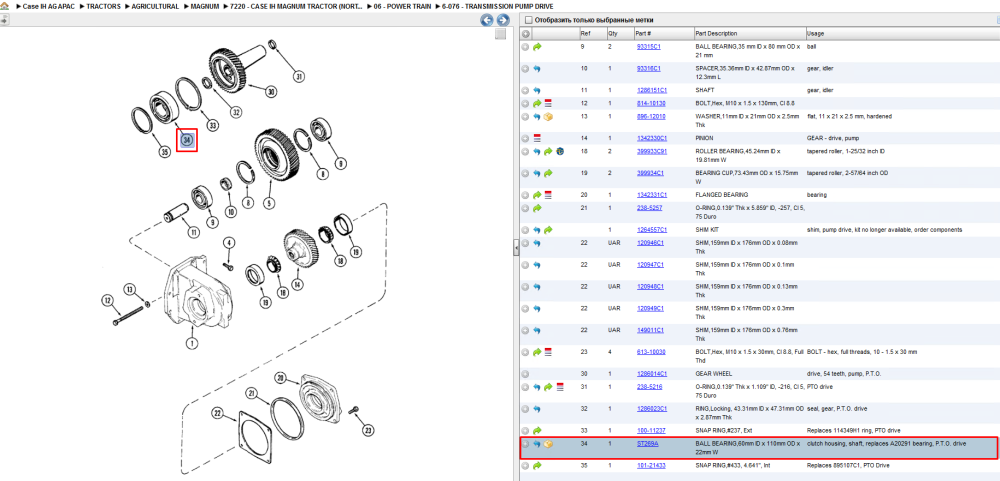Toggle selection circle for part 1286151C1
This screenshot has width=1000, height=481.
[526, 91]
